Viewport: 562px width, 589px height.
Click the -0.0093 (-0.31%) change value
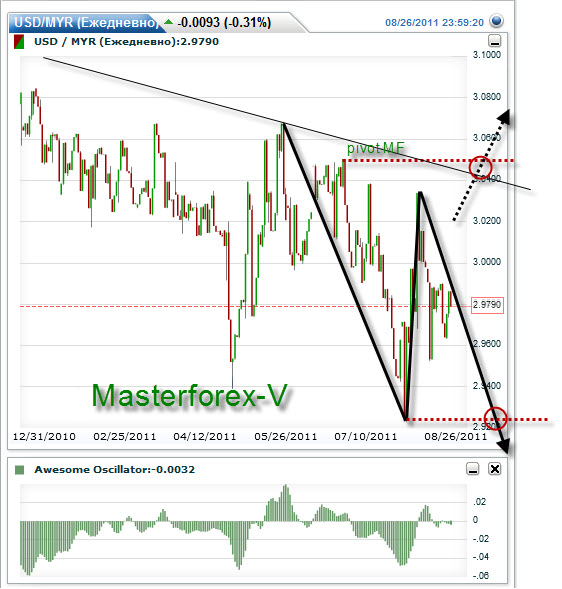[224, 22]
